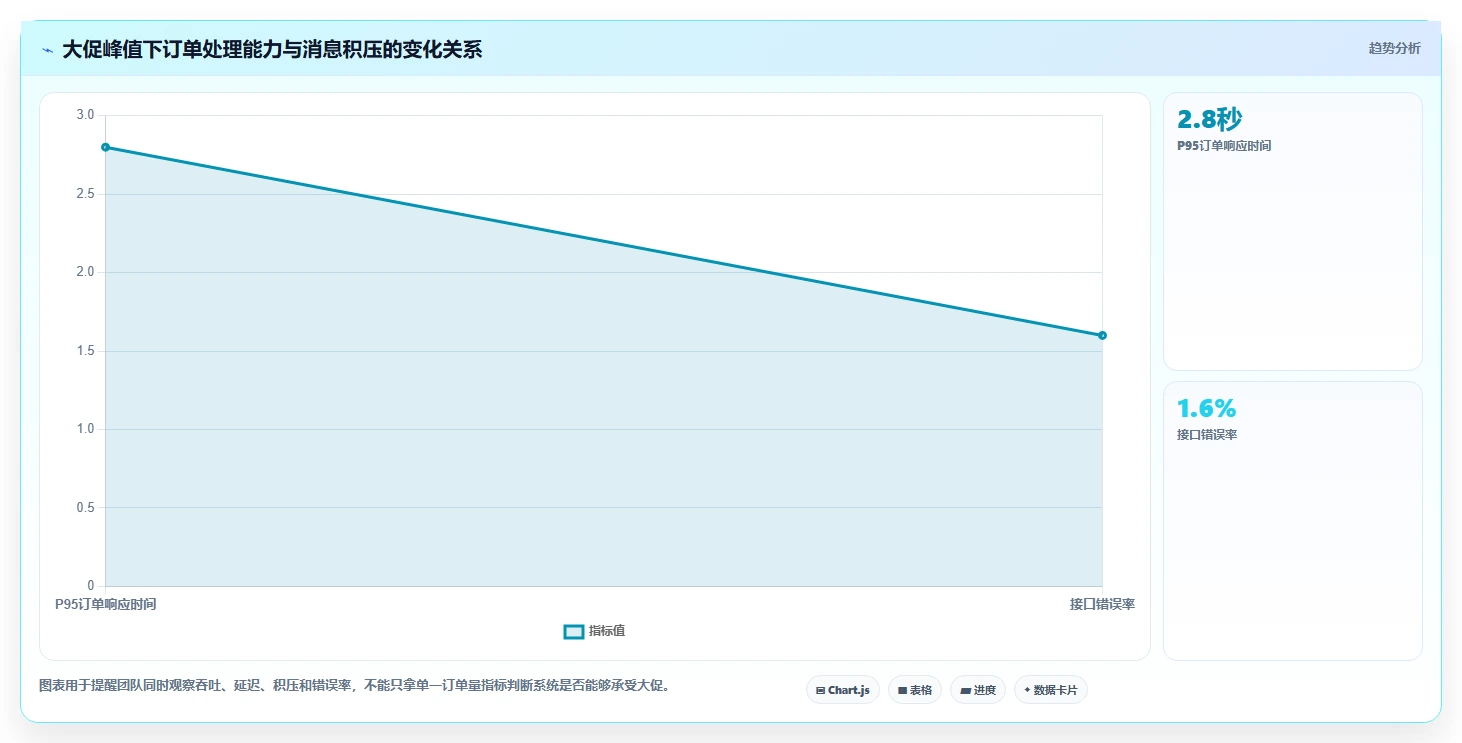The image size is (1462, 743).
Task: Click the 1.5 y-axis tick label
Action: [x=85, y=351]
